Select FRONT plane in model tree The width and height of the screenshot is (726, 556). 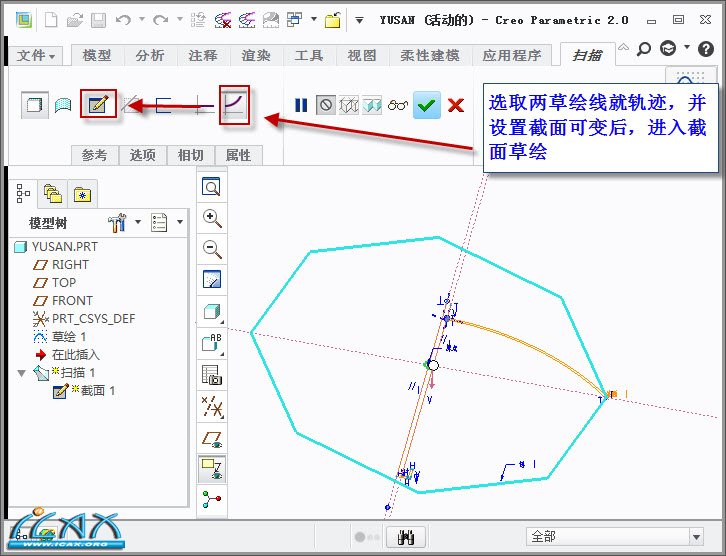[72, 300]
